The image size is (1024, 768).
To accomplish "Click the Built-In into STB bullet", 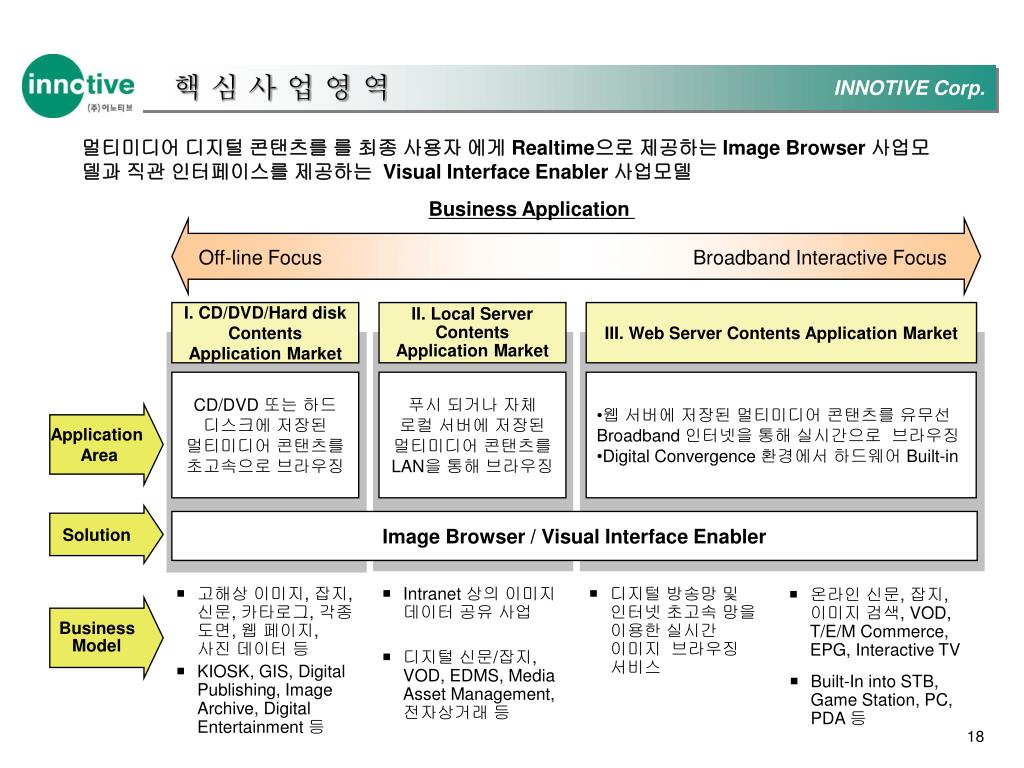I will point(872,700).
